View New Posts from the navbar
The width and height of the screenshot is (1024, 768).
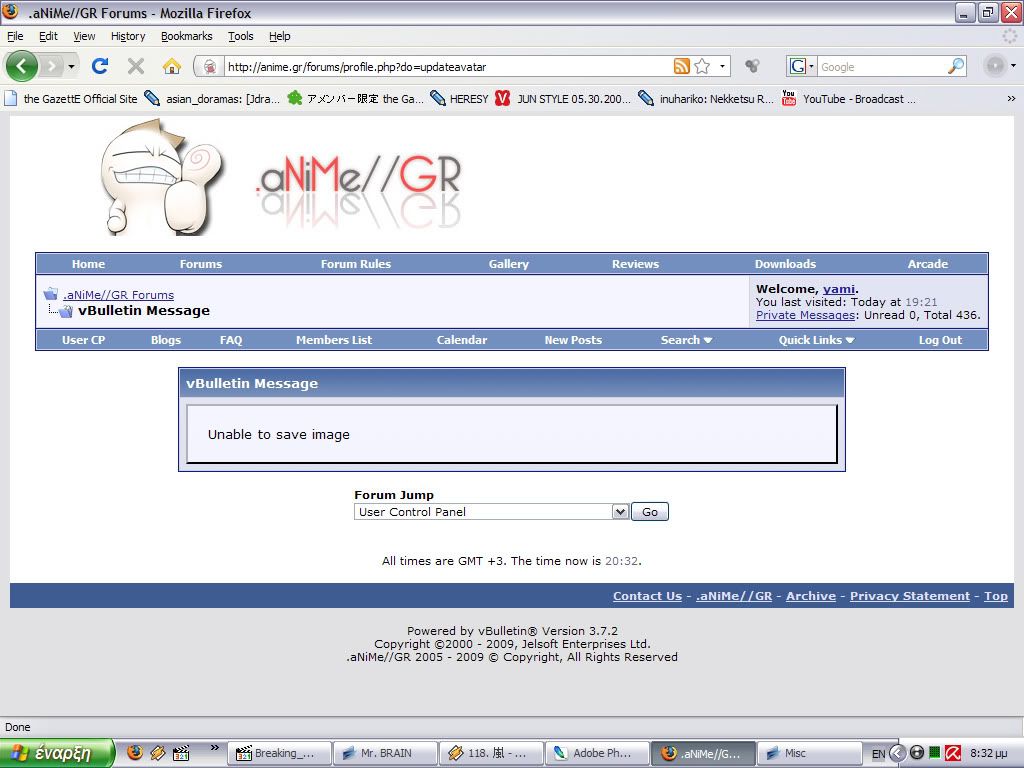tap(573, 340)
